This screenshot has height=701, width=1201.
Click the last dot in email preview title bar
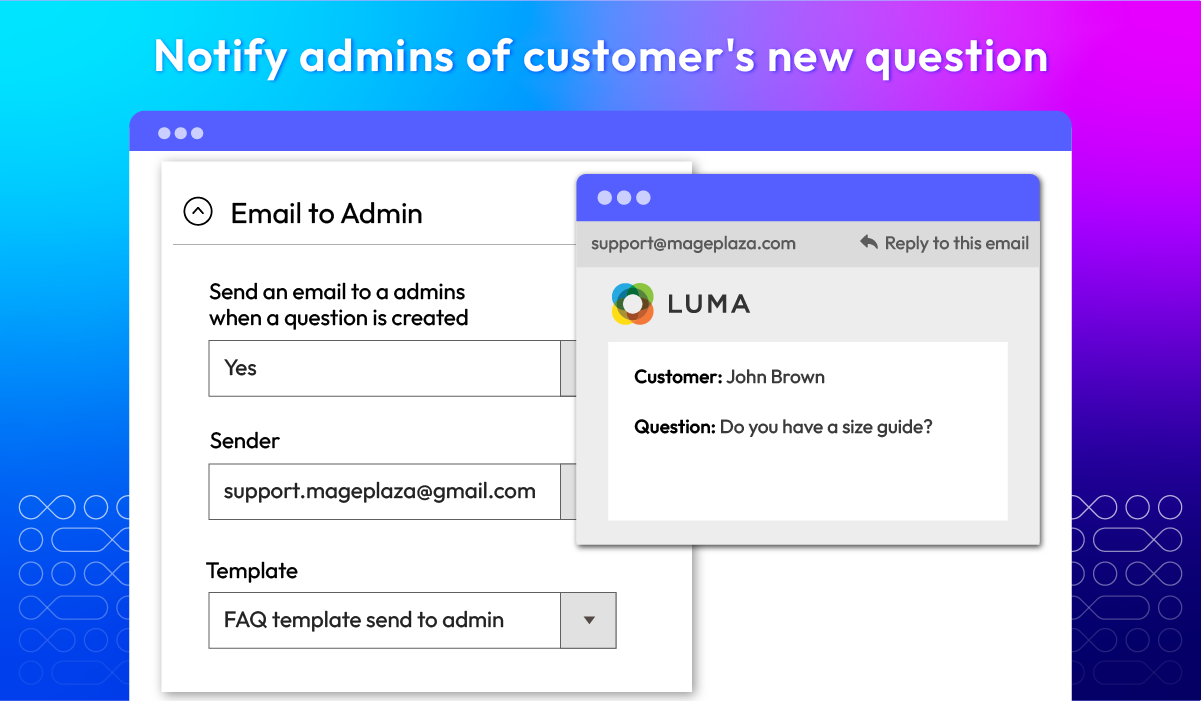tap(644, 198)
